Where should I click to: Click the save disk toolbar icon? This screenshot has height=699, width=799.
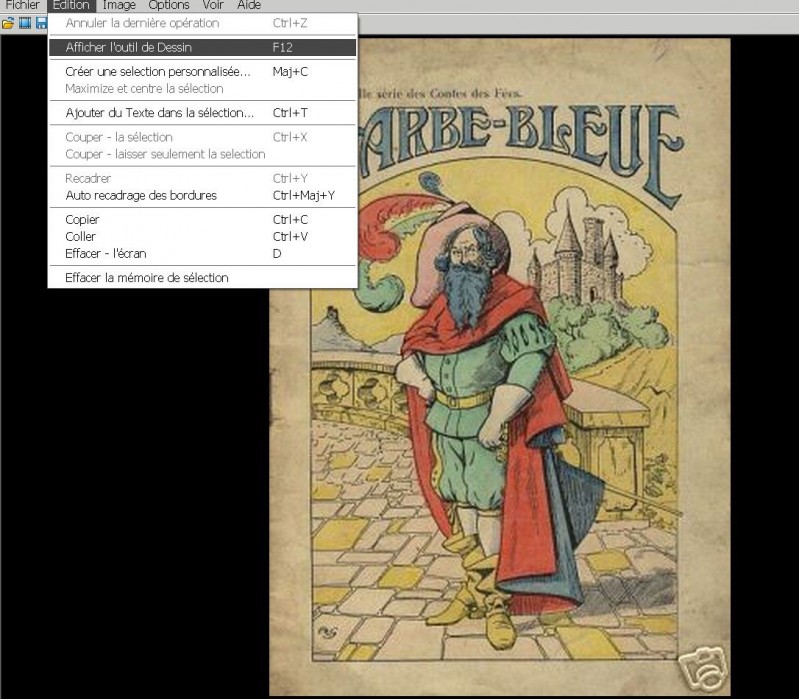[41, 23]
